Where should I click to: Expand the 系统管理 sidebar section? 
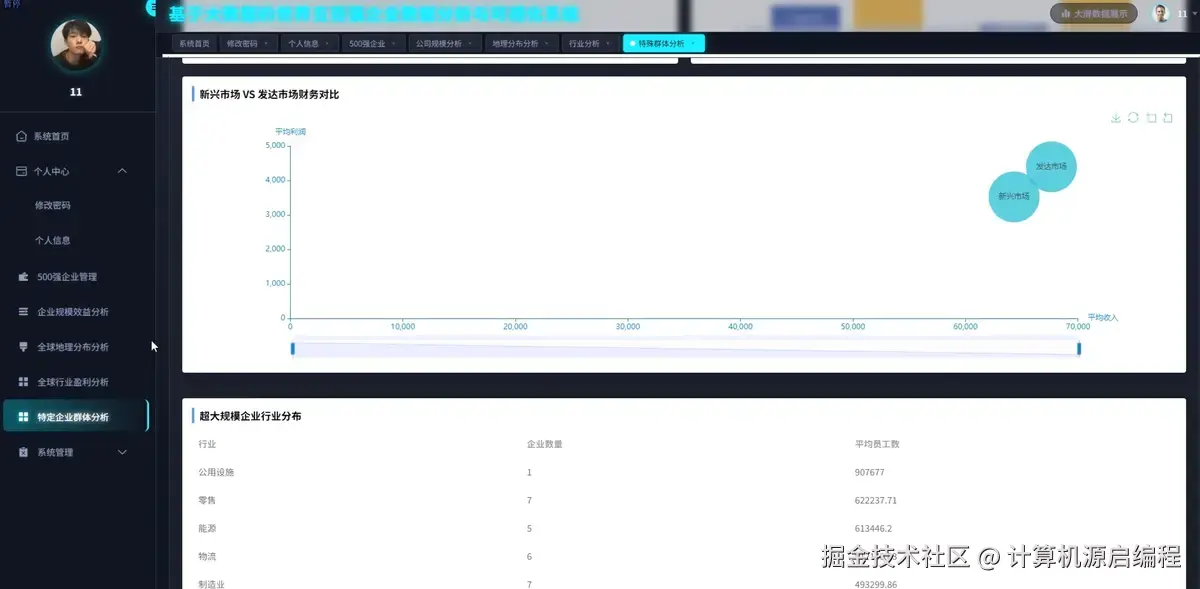(123, 452)
